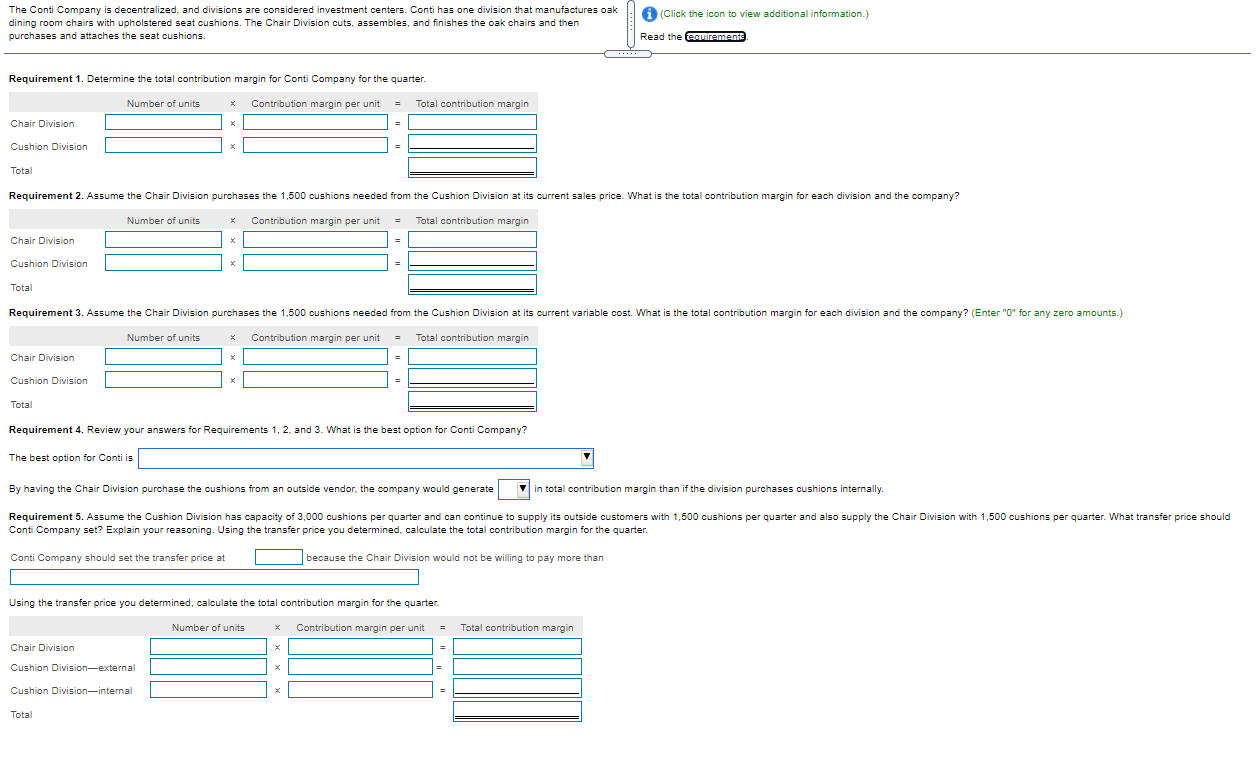Click Requirement 3 Chair Division contribution margin per unit field

(x=315, y=357)
